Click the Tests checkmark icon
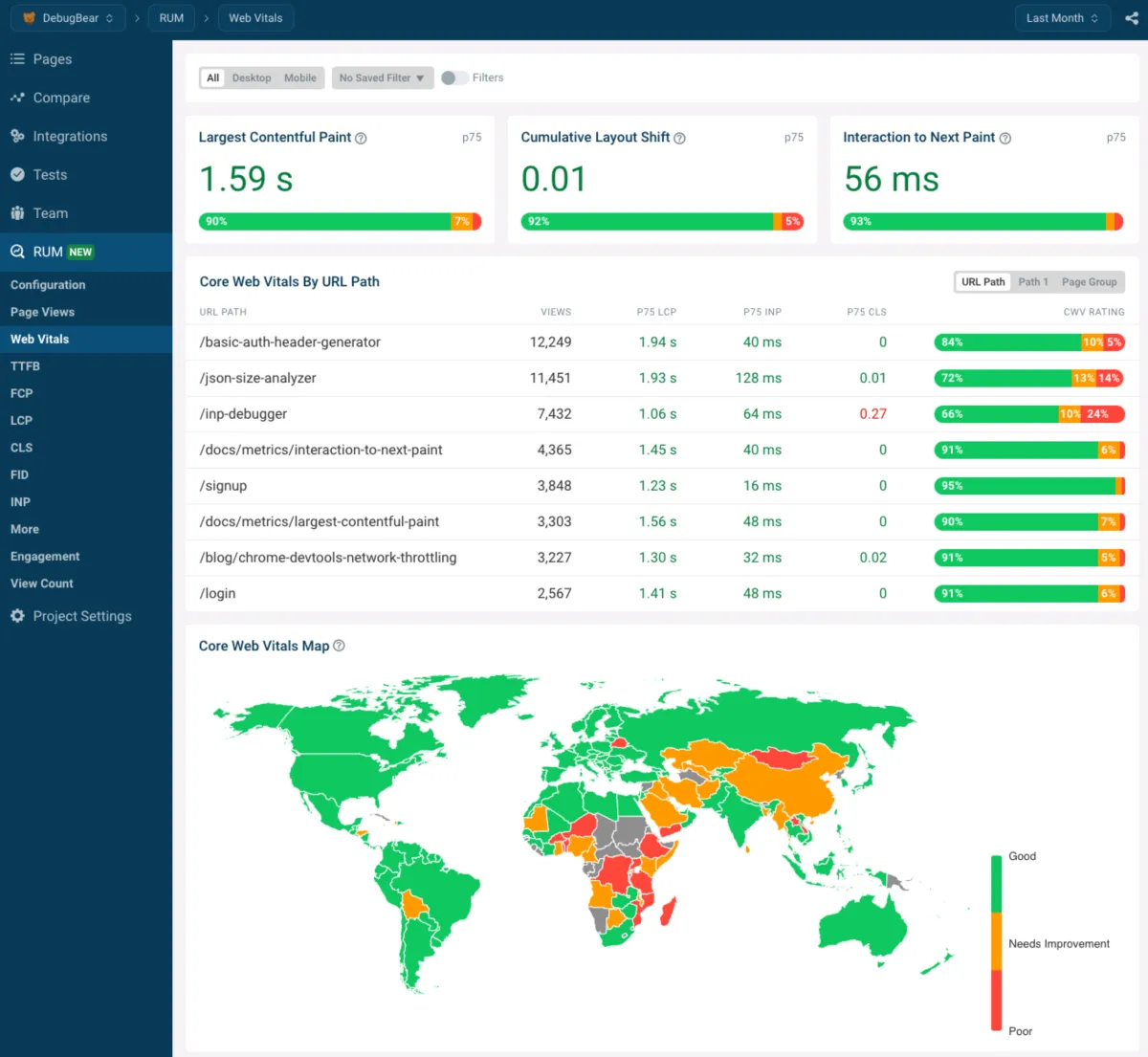Screen dimensions: 1148x1057 (17, 174)
